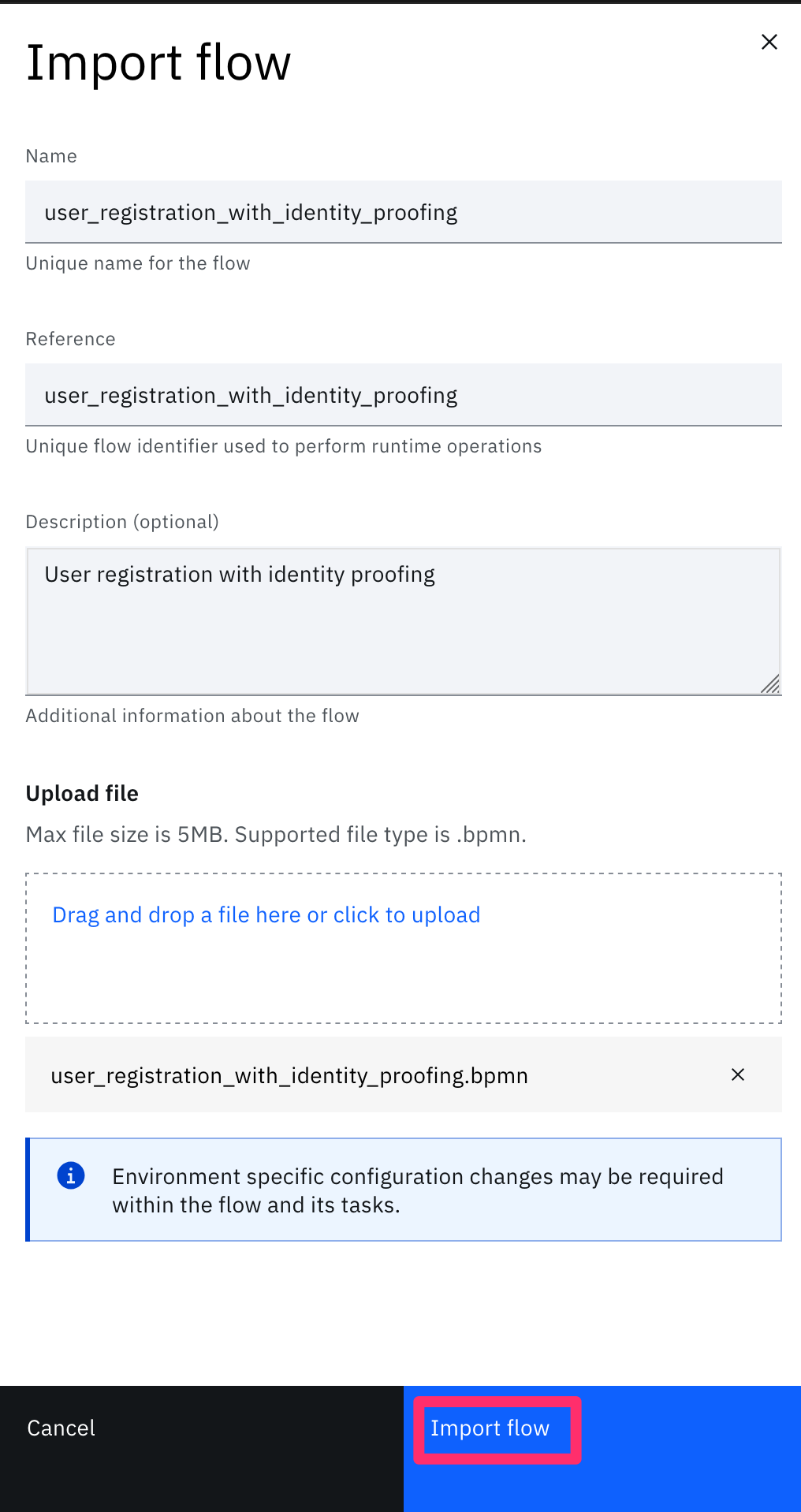801x1512 pixels.
Task: Click inside the Description text area
Action: click(x=404, y=621)
